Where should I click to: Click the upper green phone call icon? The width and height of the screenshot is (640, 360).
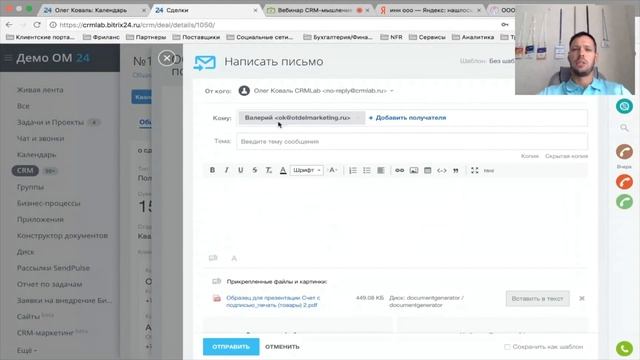624,202
